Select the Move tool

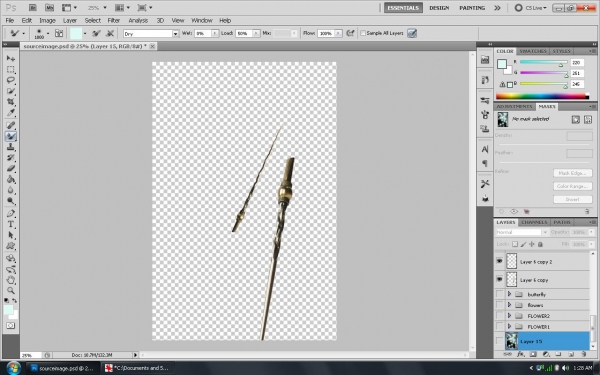coord(11,58)
